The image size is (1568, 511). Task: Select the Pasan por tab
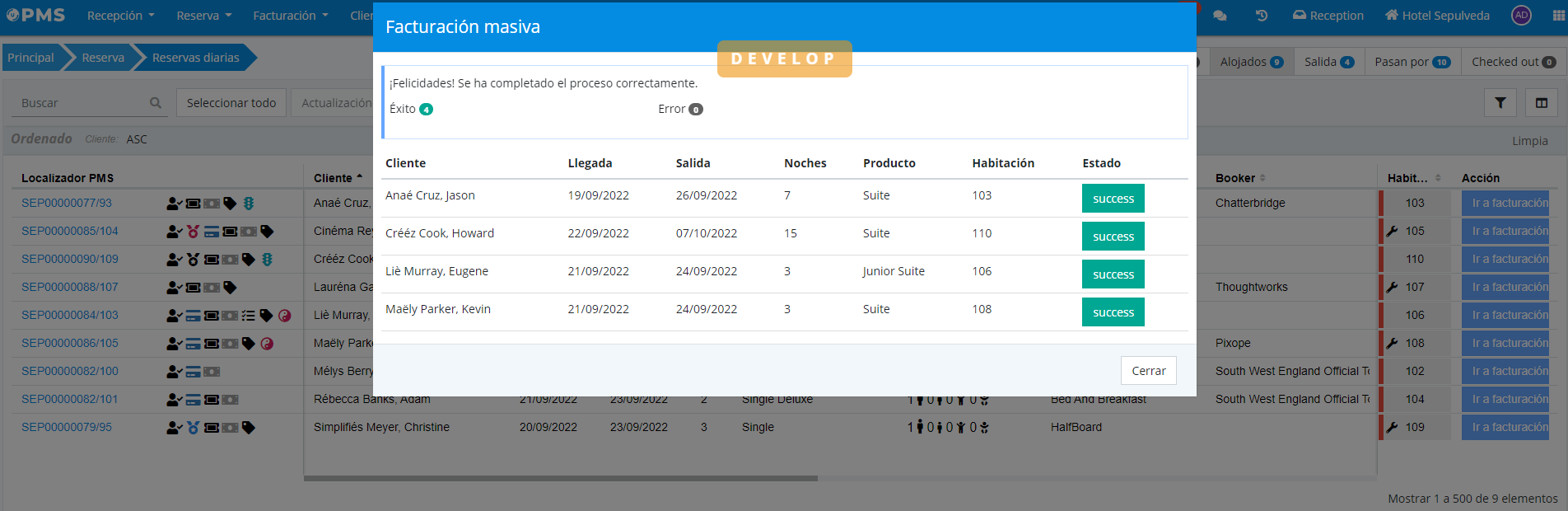(x=1412, y=62)
